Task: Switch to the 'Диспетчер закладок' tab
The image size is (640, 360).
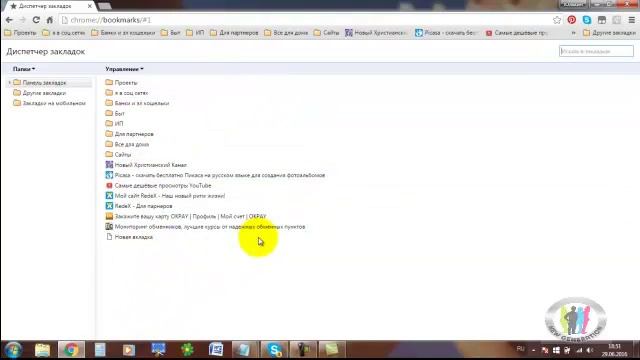Action: [x=49, y=6]
